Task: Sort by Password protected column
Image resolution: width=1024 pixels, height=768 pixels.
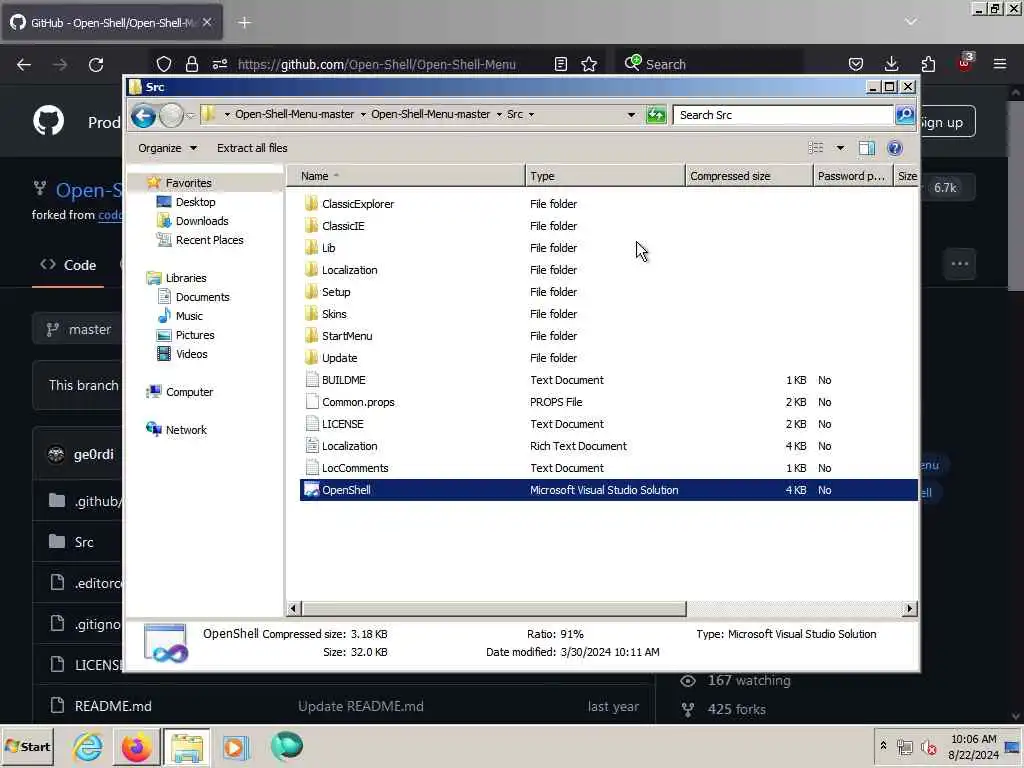Action: (853, 176)
